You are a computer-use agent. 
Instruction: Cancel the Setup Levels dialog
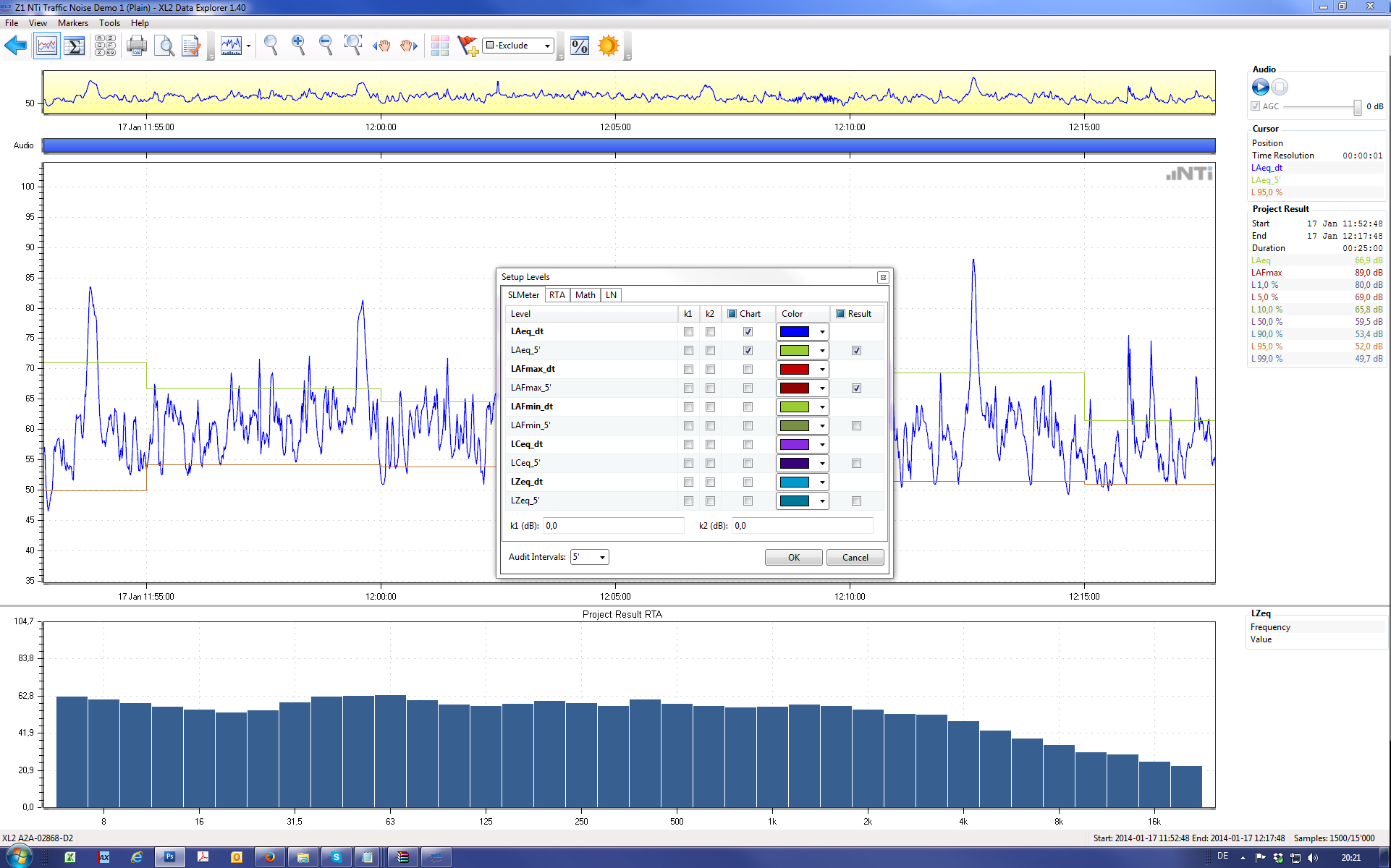click(x=855, y=557)
